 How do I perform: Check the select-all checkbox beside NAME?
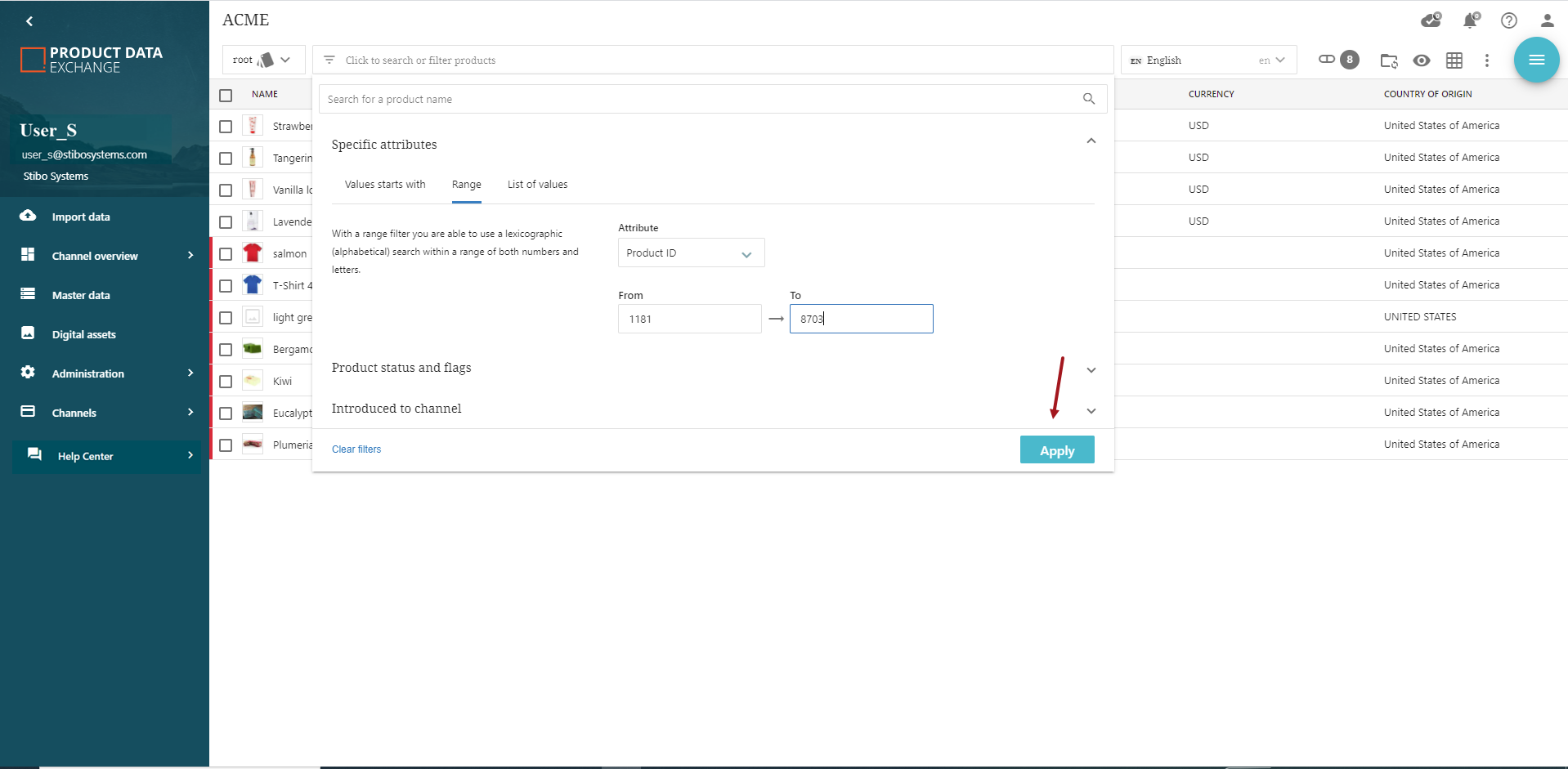tap(226, 95)
